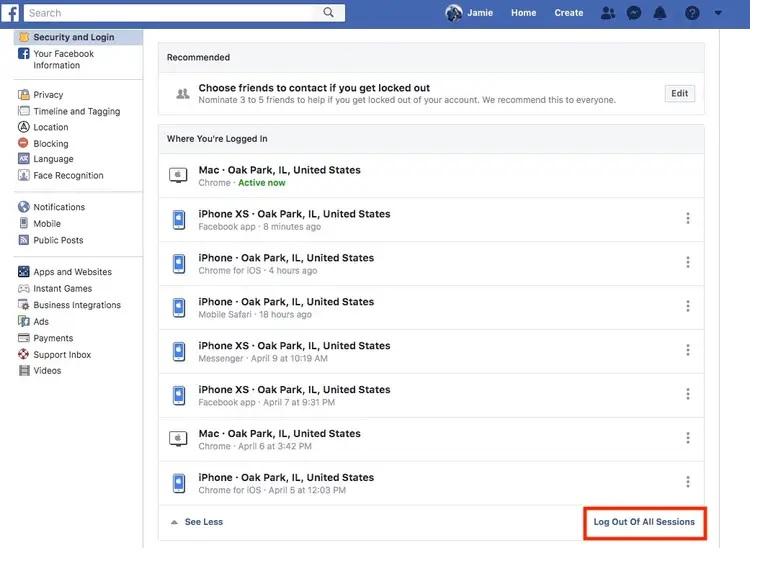
Task: Open Privacy settings in sidebar
Action: click(48, 95)
